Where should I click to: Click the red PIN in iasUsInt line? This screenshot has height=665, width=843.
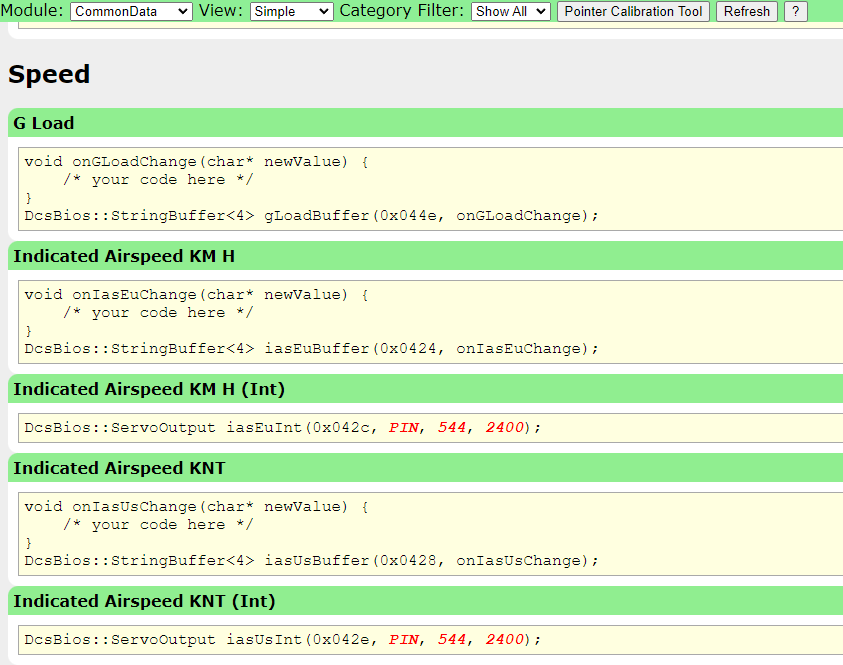[404, 639]
